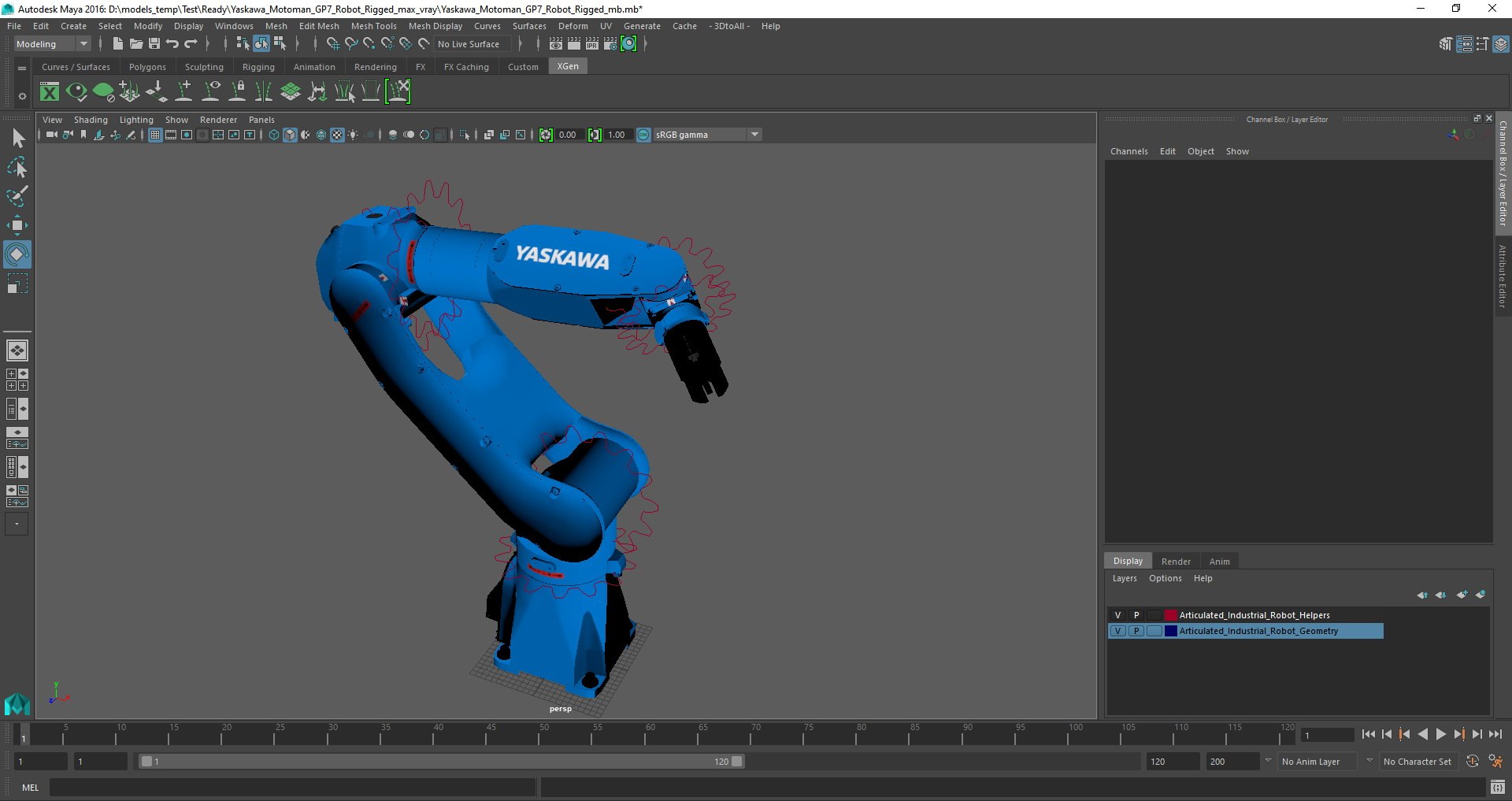The image size is (1512, 801).
Task: Open the shelf options gear menu
Action: [22, 96]
